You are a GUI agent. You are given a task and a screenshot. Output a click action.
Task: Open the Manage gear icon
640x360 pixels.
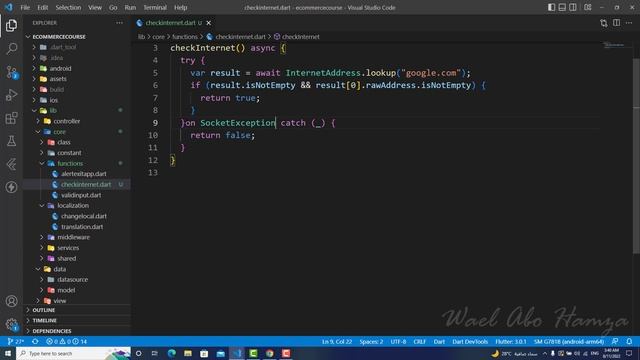pos(11,324)
